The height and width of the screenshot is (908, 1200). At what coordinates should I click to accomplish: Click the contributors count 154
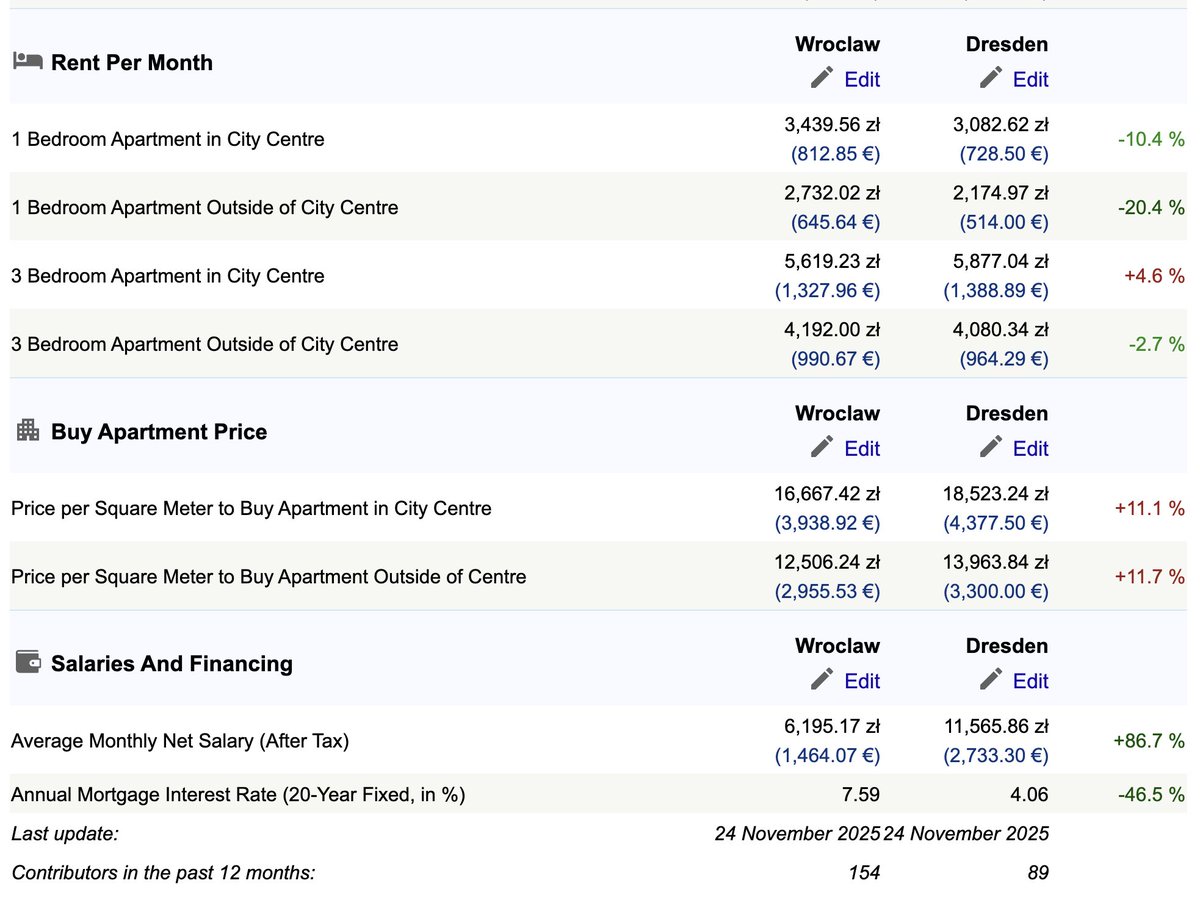864,873
